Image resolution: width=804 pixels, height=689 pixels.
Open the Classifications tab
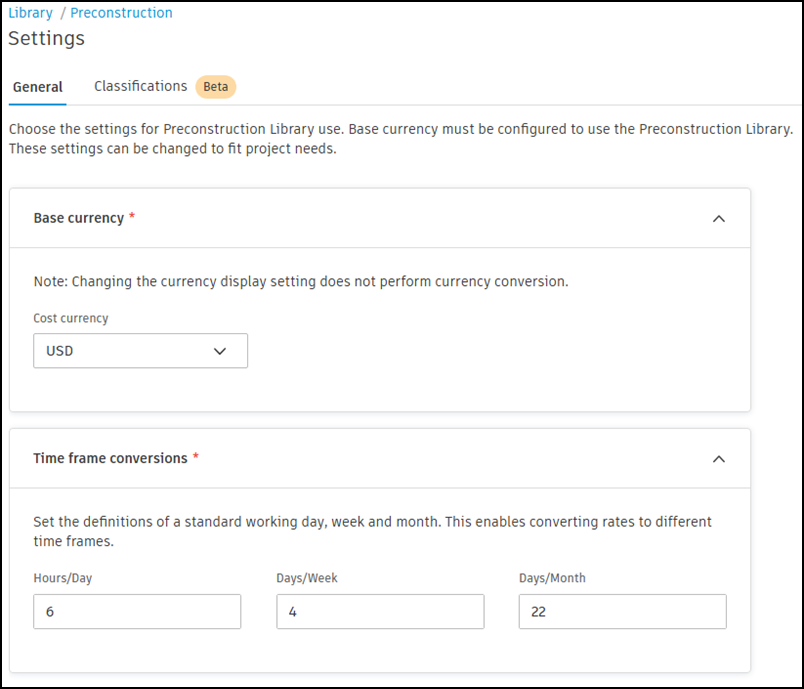[x=140, y=86]
